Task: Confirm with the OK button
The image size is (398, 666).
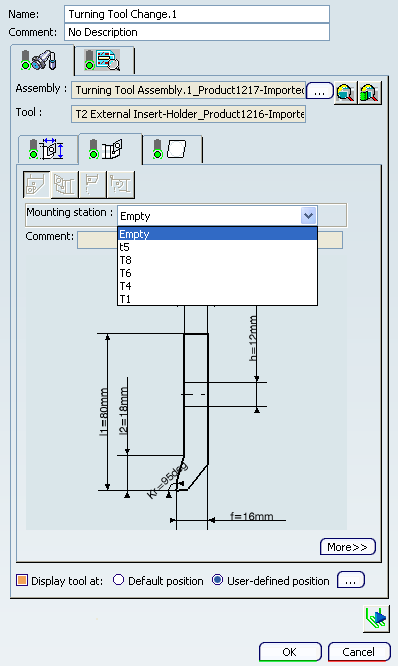Action: 290,652
